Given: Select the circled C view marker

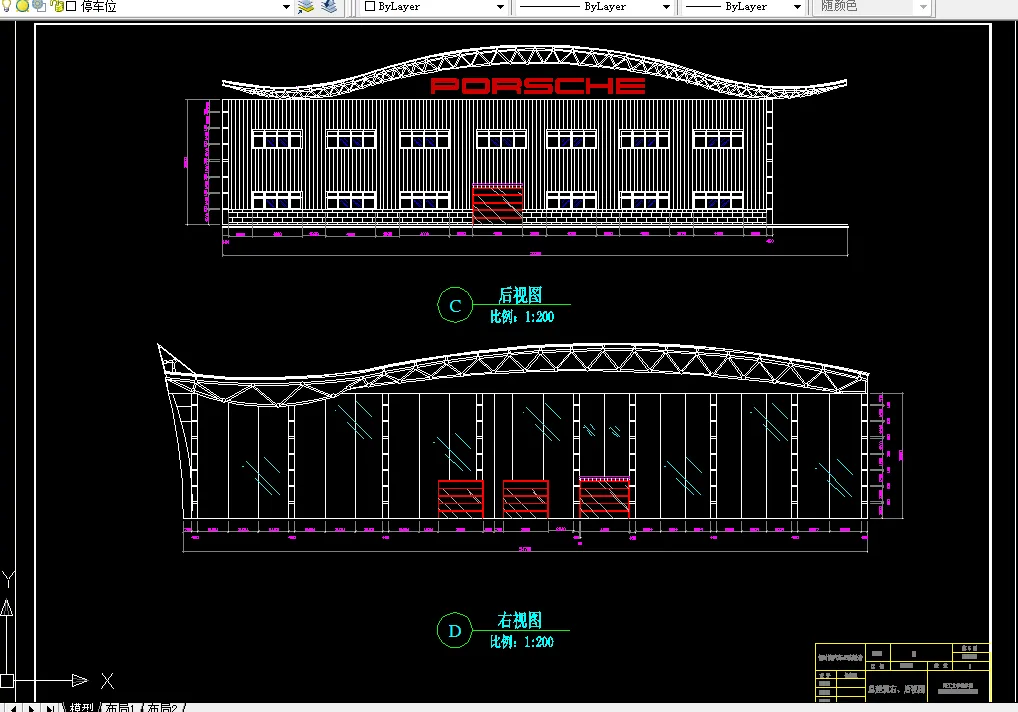Looking at the screenshot, I should click(455, 305).
